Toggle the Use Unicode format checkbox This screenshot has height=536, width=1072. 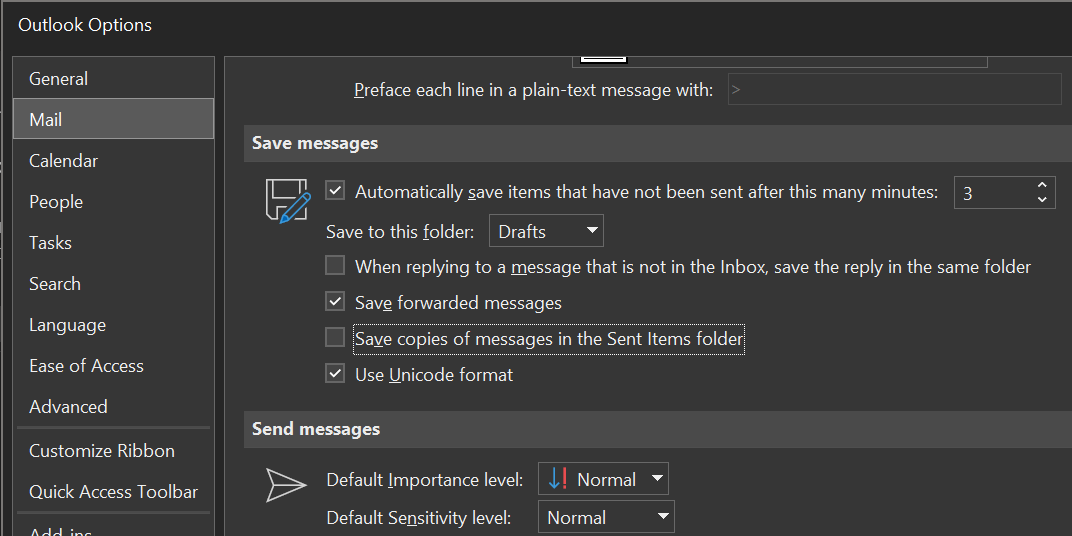point(335,374)
